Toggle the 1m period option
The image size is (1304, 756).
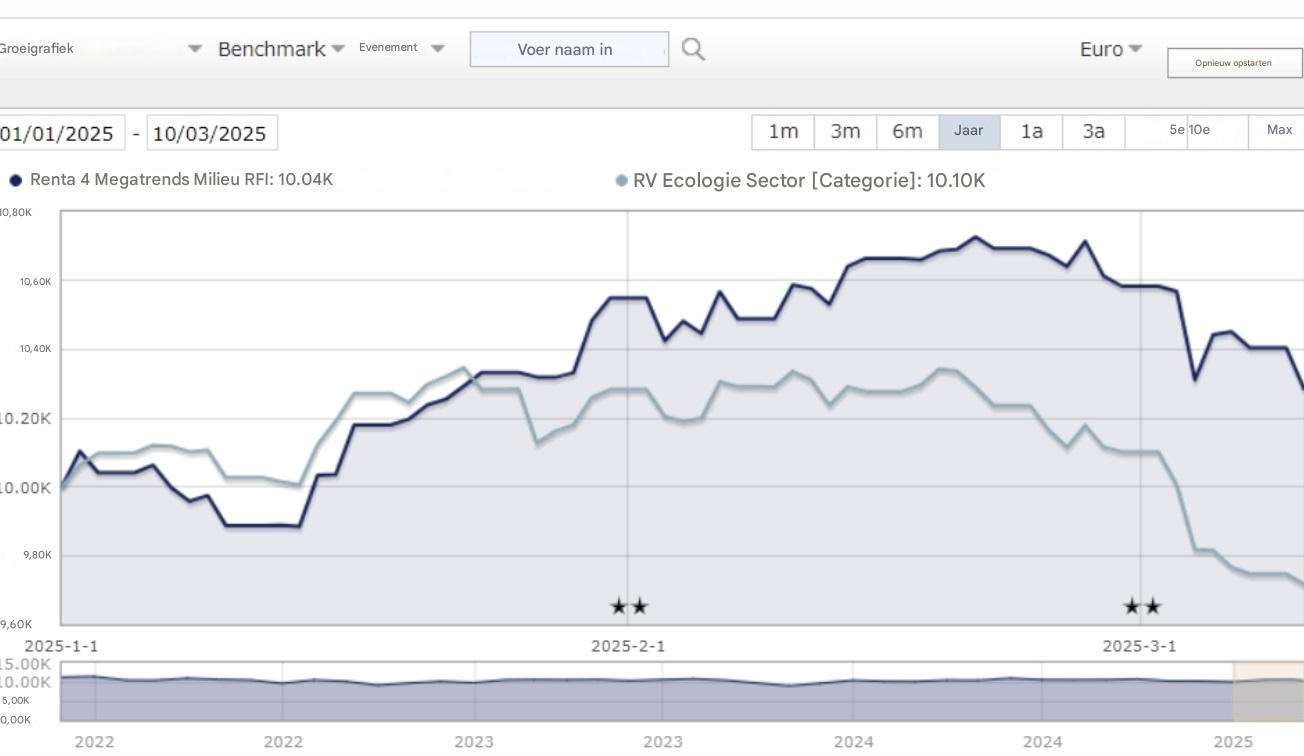783,131
